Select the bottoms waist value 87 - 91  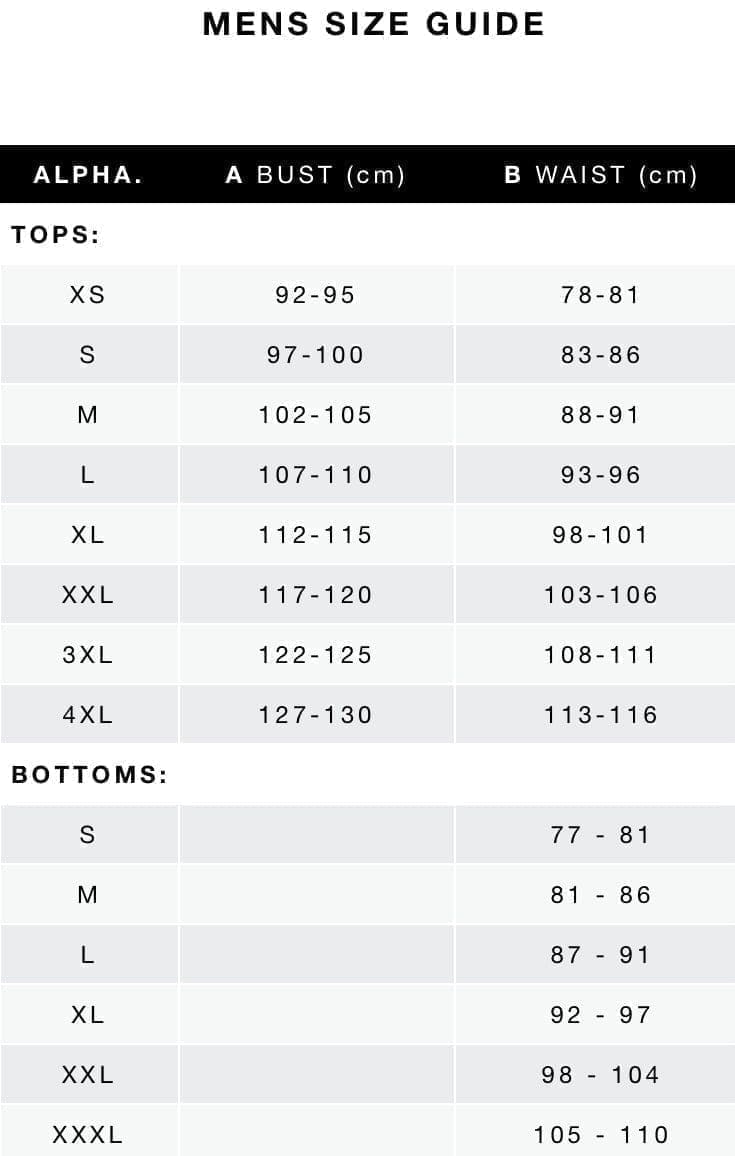[600, 955]
